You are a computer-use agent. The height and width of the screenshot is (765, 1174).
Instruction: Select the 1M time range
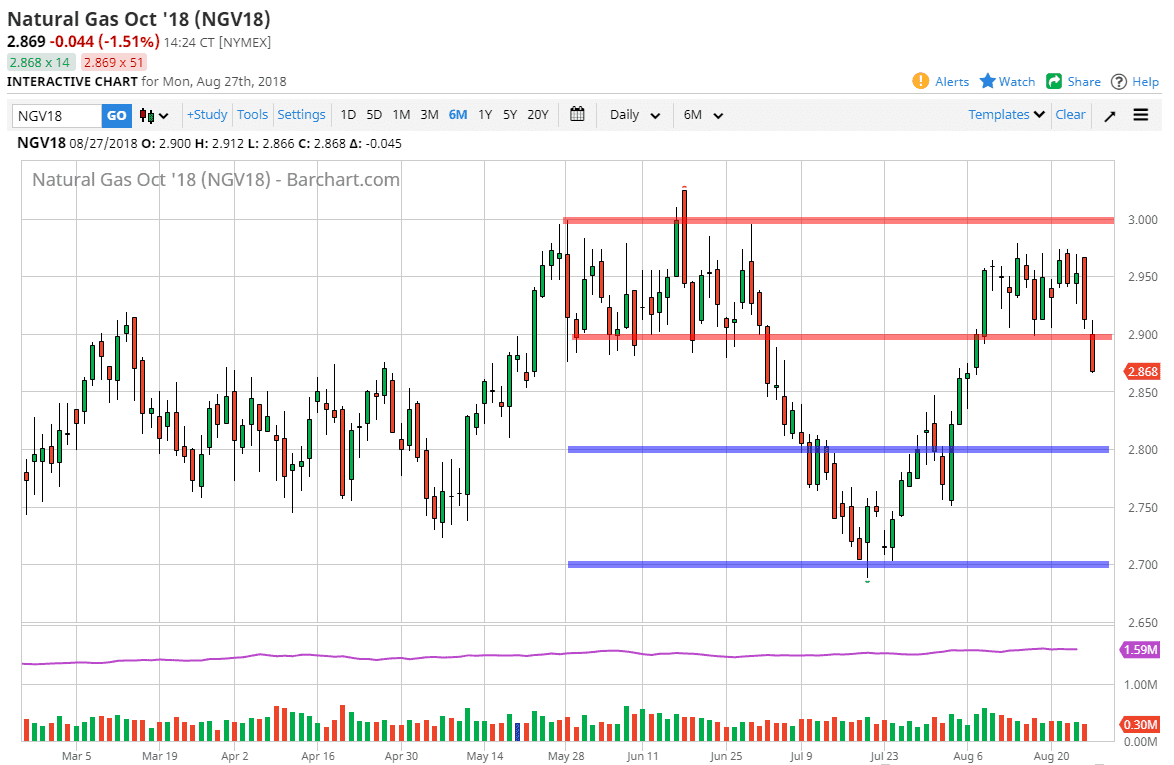coord(401,115)
